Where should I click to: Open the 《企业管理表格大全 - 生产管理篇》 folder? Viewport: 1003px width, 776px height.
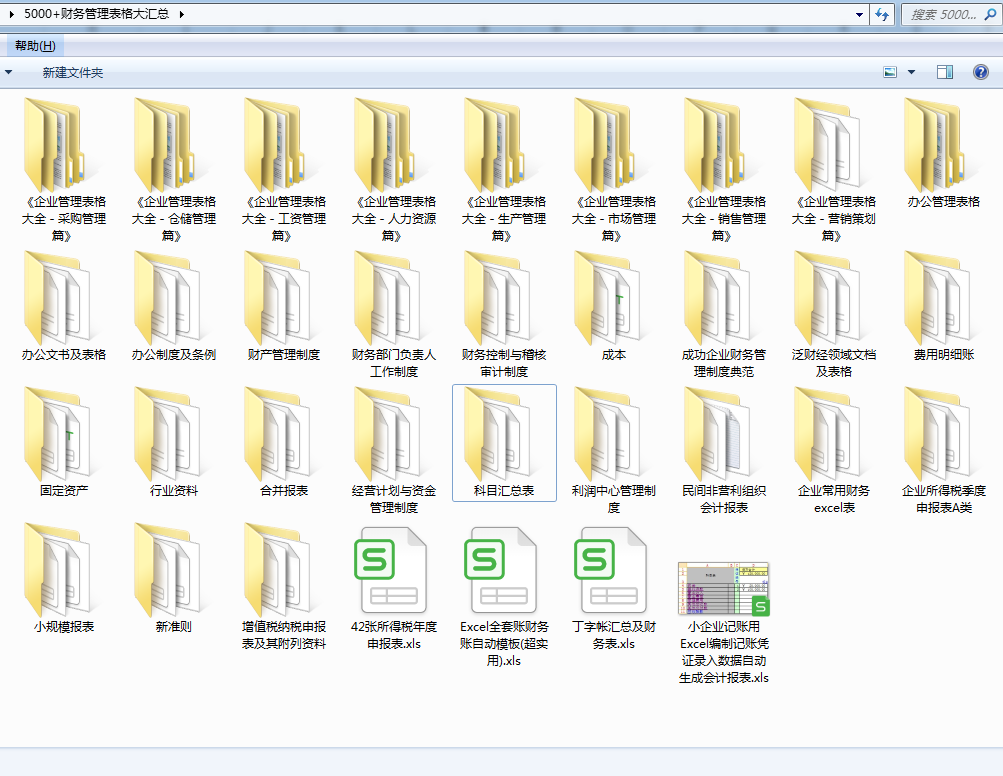[x=503, y=170]
